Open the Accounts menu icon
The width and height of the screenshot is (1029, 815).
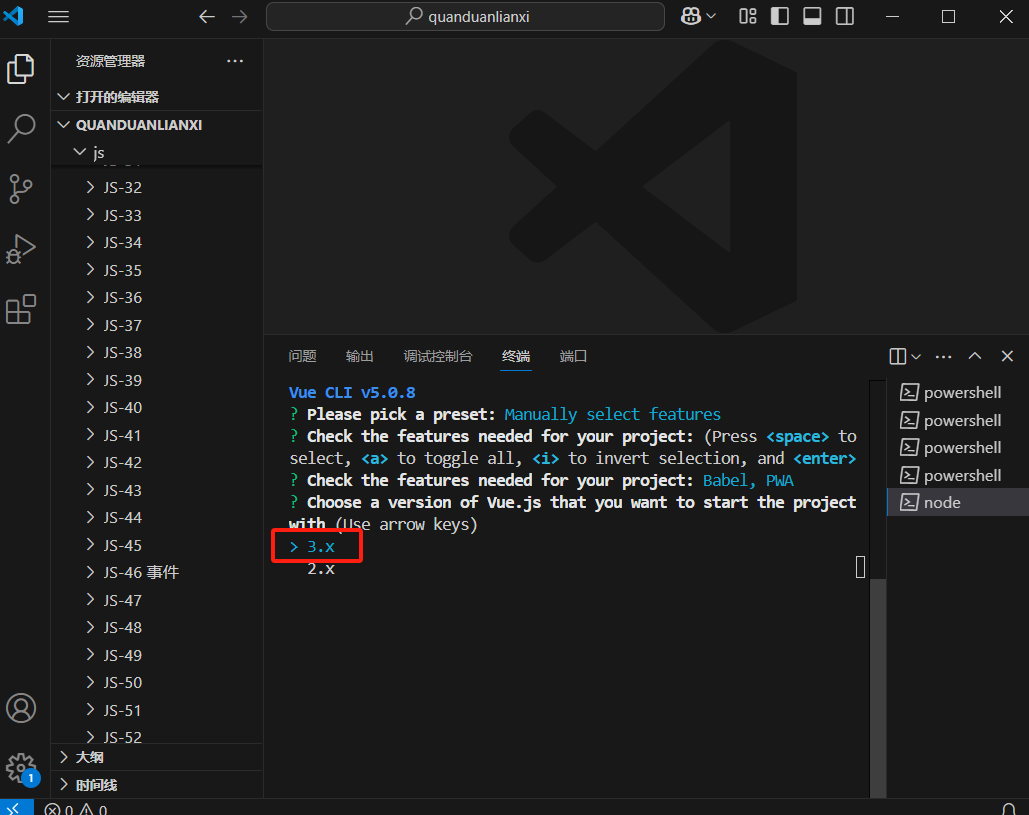click(x=20, y=708)
